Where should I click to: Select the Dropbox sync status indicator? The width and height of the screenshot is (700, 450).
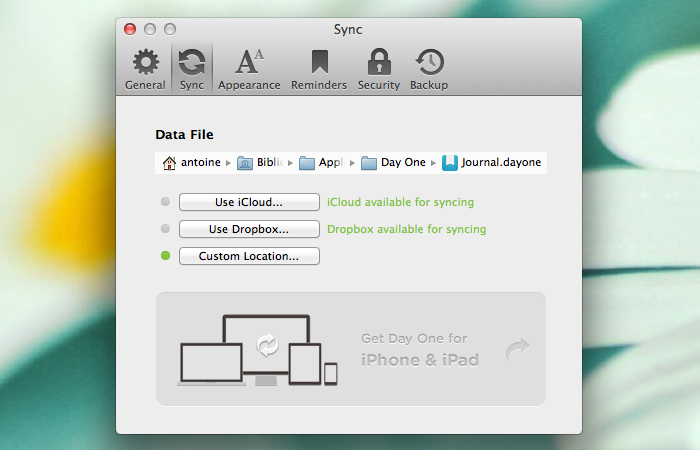pyautogui.click(x=165, y=229)
